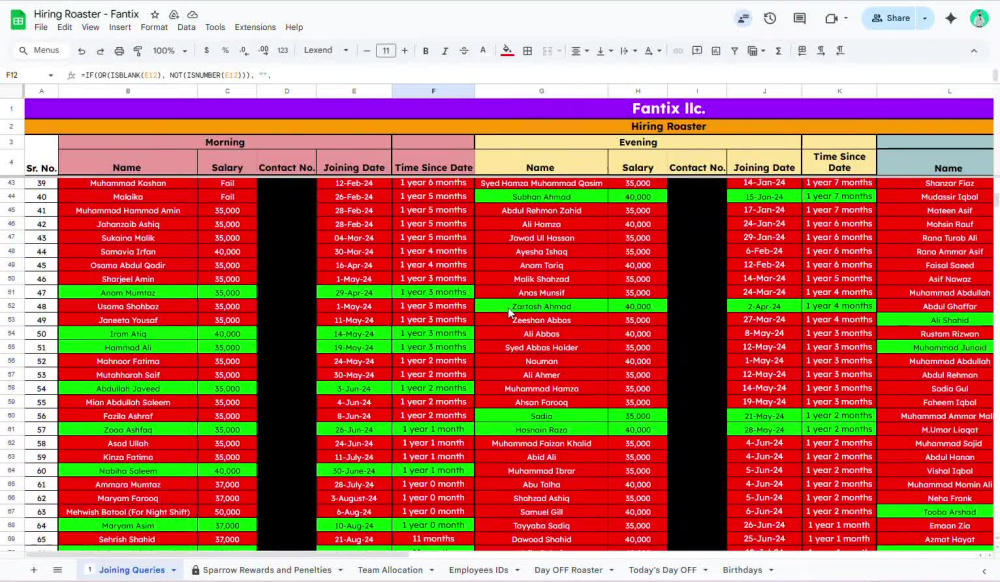Open the horizontal align dropdown

(579, 50)
